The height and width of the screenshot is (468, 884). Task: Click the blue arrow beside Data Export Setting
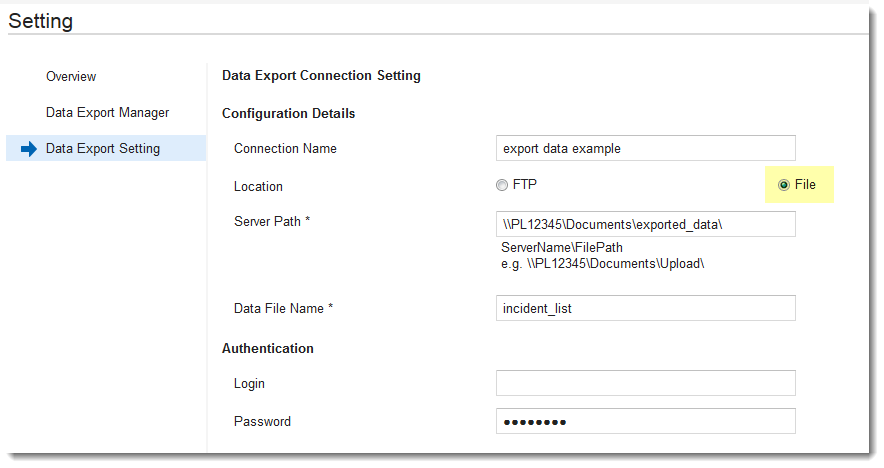click(x=29, y=149)
